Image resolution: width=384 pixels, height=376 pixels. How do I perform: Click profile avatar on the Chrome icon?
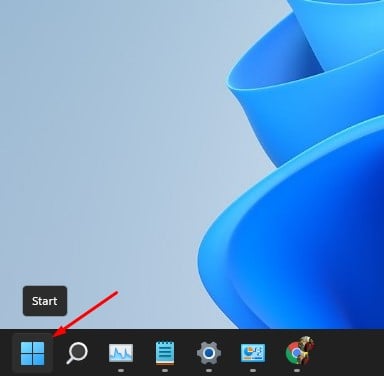(x=305, y=347)
